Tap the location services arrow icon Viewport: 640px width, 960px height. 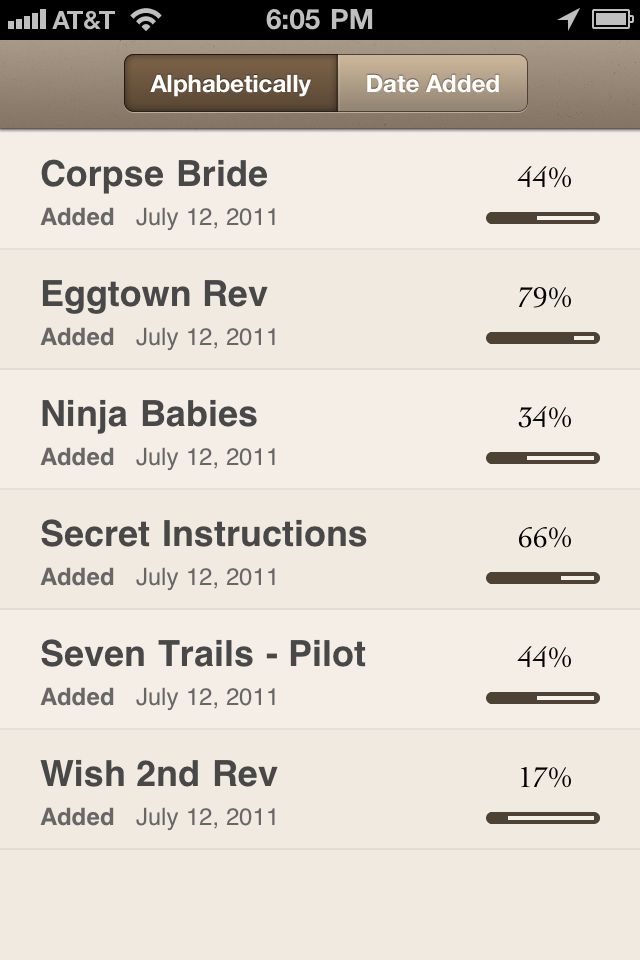[568, 19]
